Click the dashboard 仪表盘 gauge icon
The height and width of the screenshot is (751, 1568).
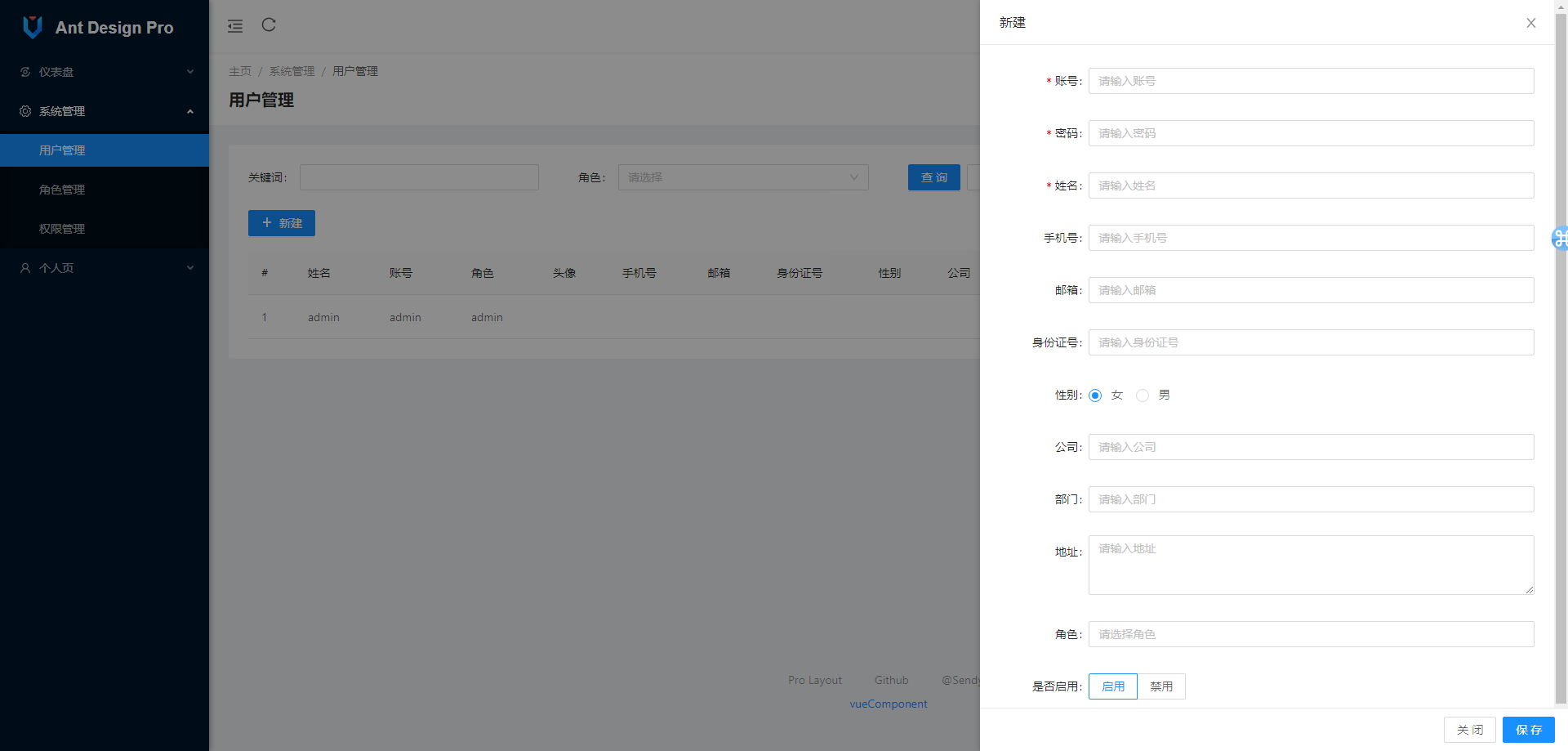coord(25,72)
